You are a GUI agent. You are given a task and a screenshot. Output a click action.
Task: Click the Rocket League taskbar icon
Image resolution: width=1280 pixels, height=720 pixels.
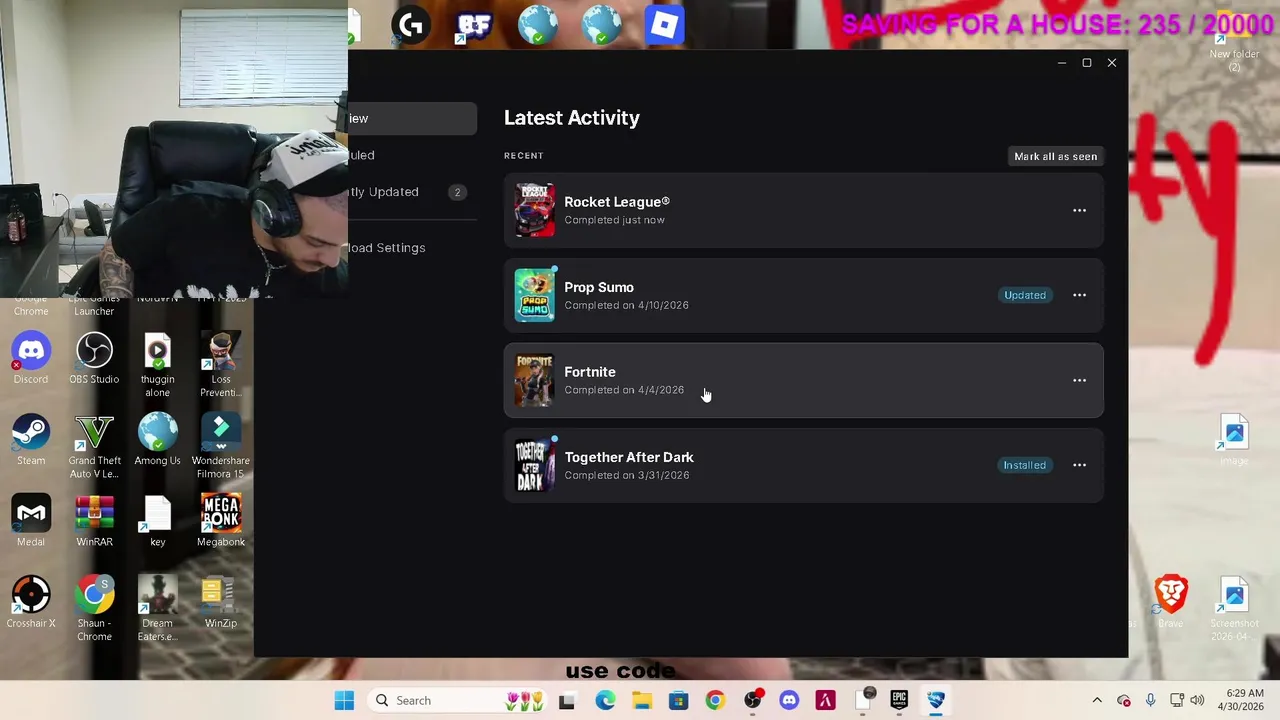coord(936,700)
